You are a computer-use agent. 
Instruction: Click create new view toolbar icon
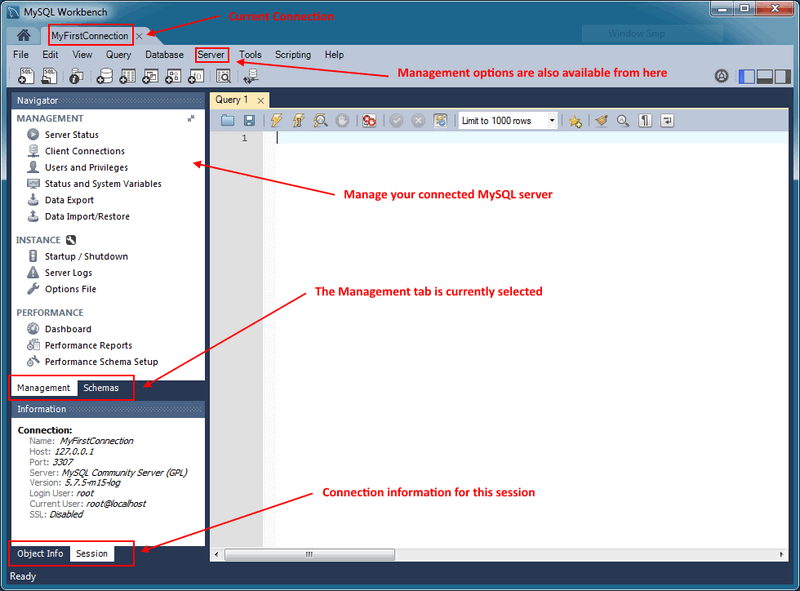point(150,76)
